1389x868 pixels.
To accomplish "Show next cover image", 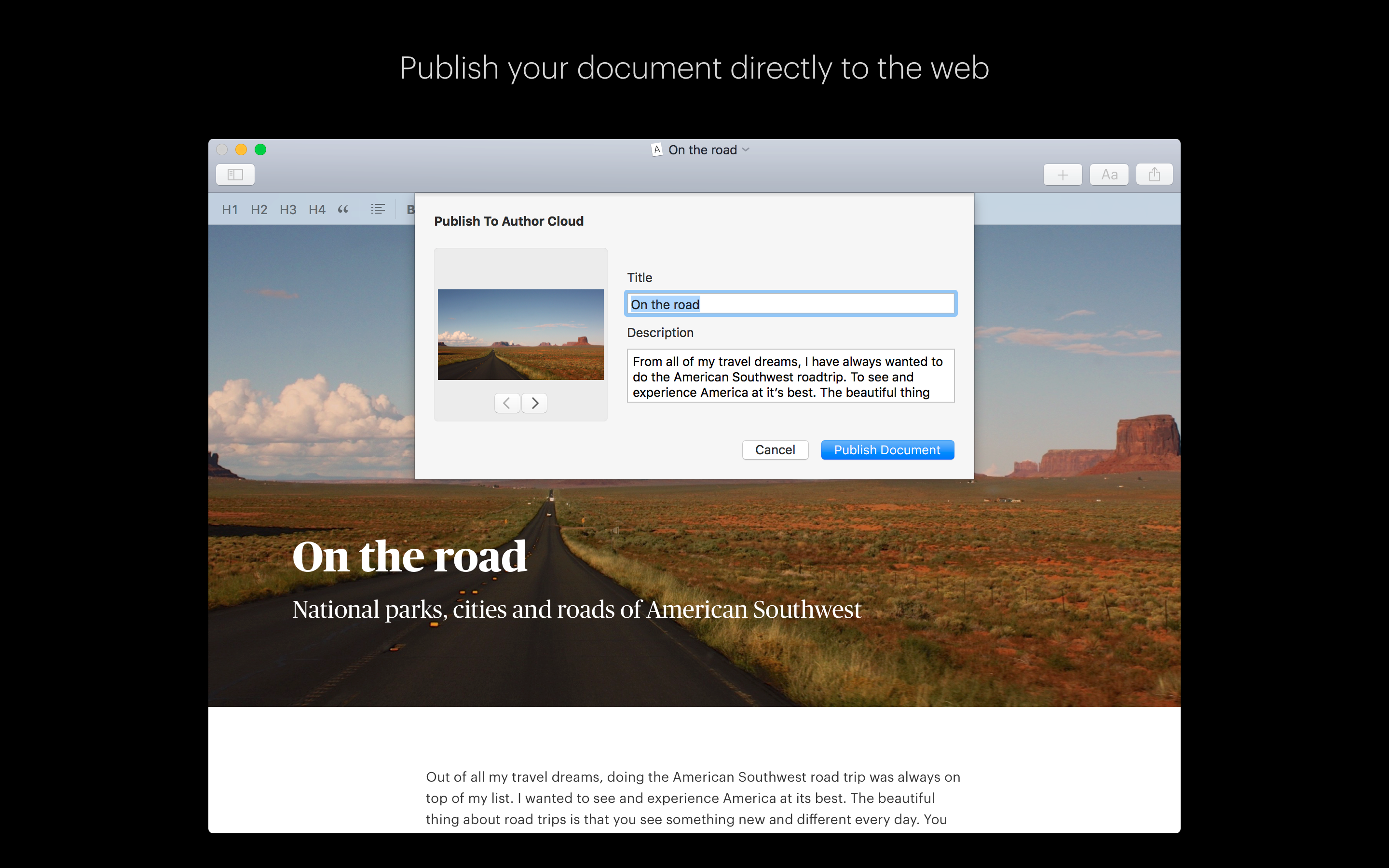I will coord(534,403).
